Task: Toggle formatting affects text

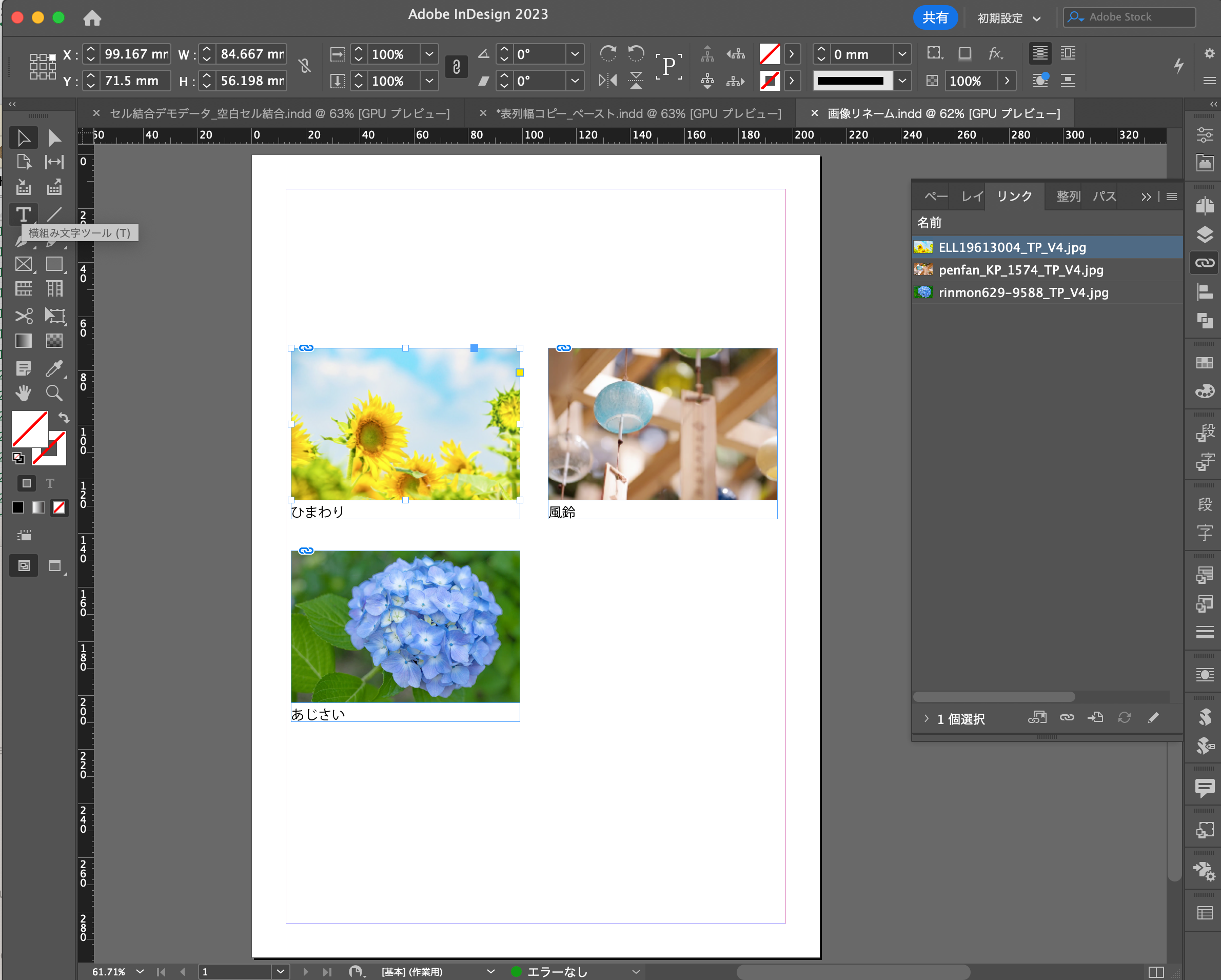Action: coord(50,483)
